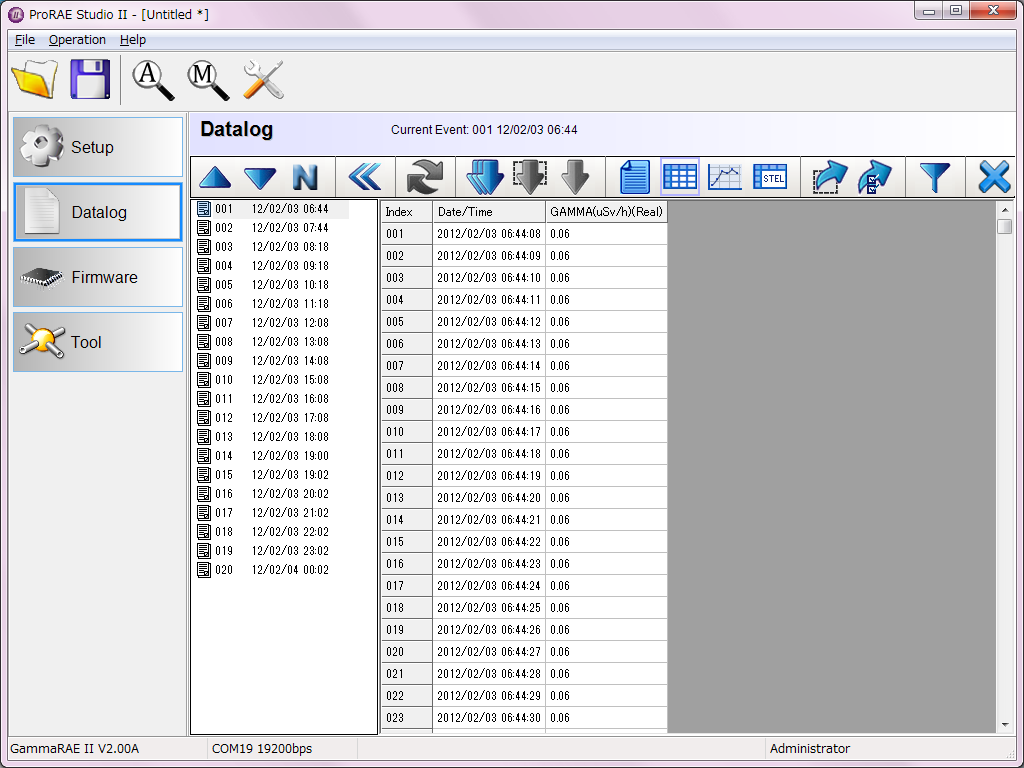1024x768 pixels.
Task: Open a file with the folder icon
Action: (35, 79)
